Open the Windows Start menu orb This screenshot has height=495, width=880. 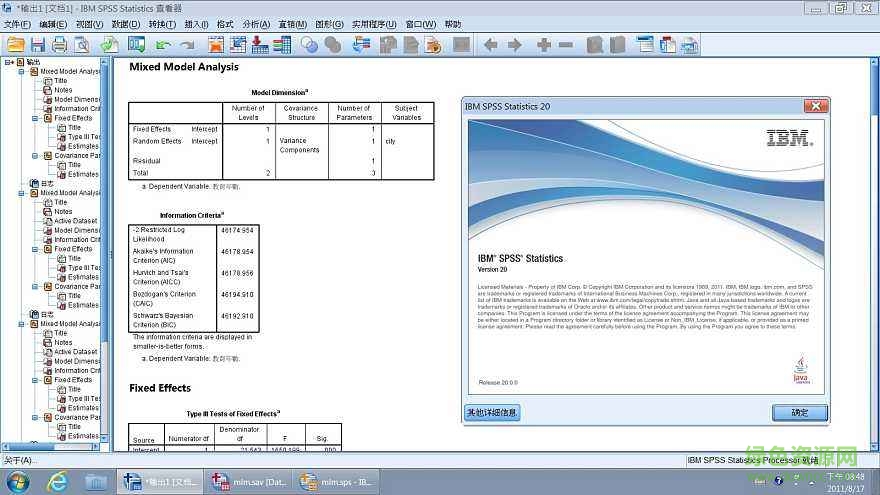click(17, 482)
